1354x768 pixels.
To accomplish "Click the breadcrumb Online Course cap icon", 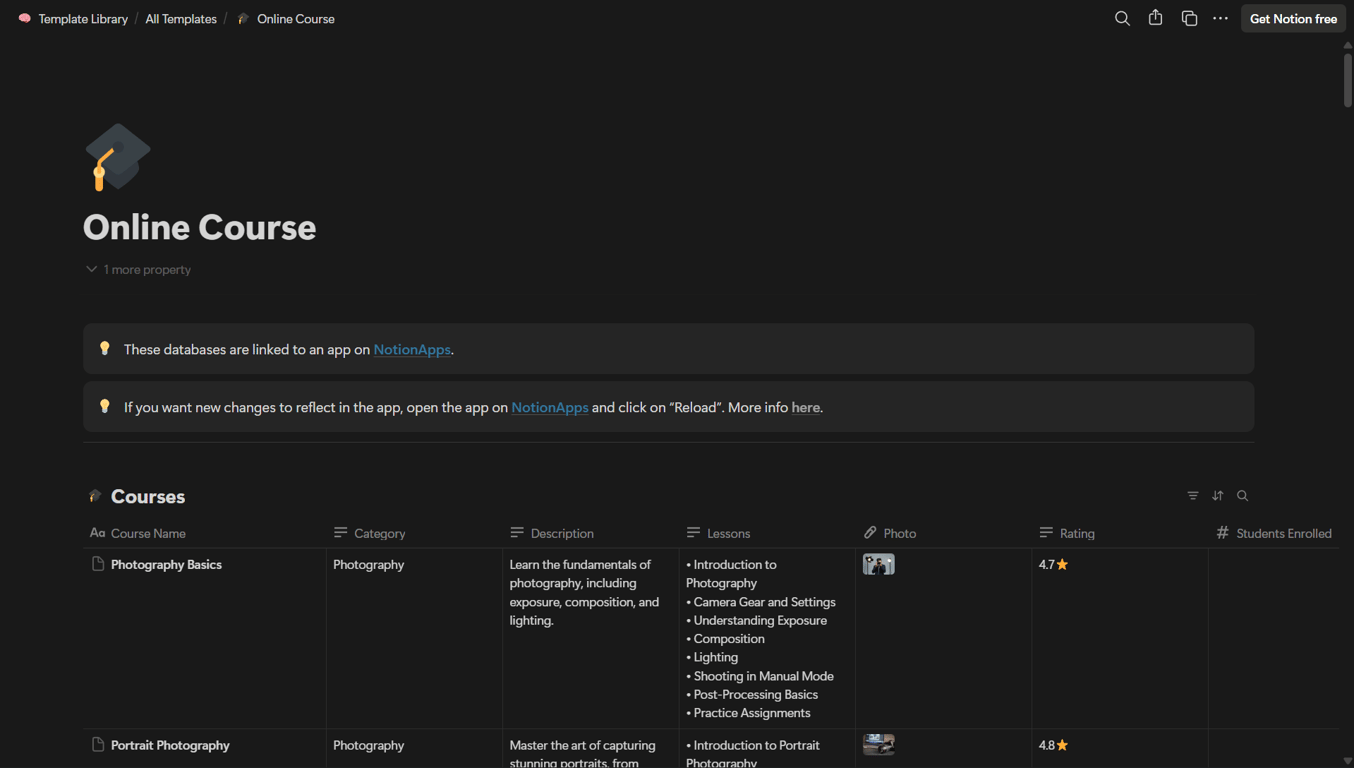I will pyautogui.click(x=243, y=19).
